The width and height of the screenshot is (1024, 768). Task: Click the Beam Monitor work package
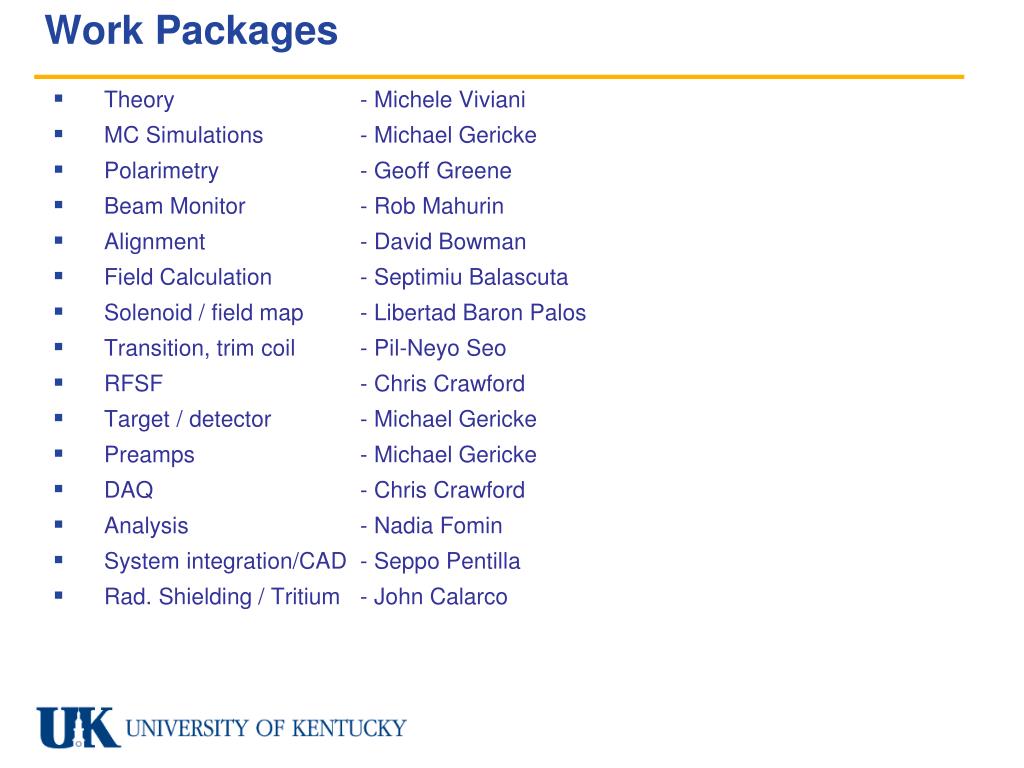pyautogui.click(x=175, y=206)
